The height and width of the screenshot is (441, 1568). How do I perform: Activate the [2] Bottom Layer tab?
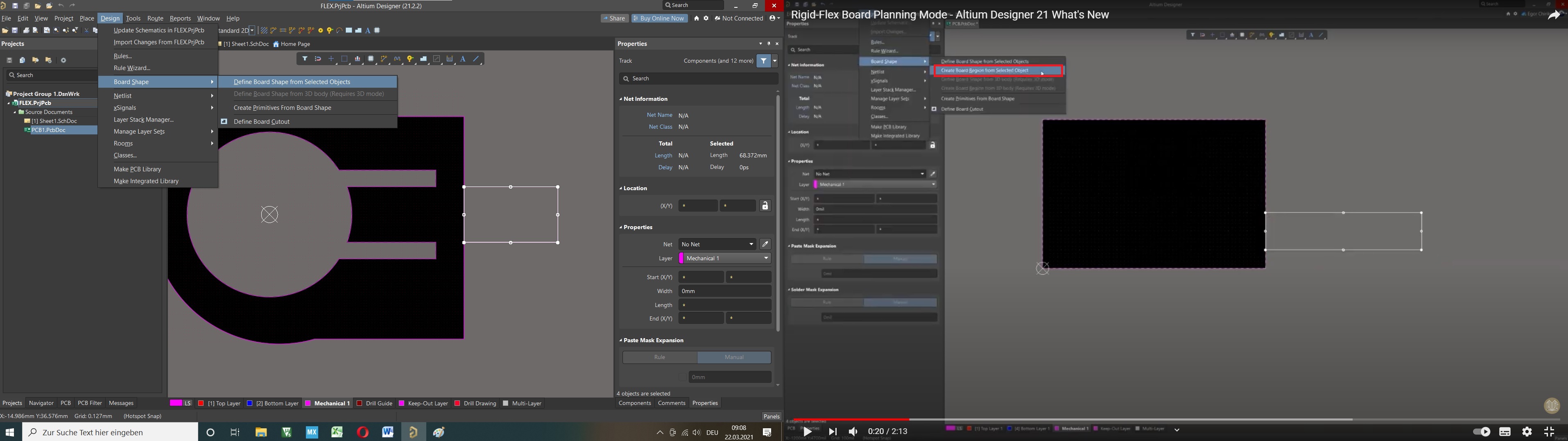pyautogui.click(x=273, y=403)
